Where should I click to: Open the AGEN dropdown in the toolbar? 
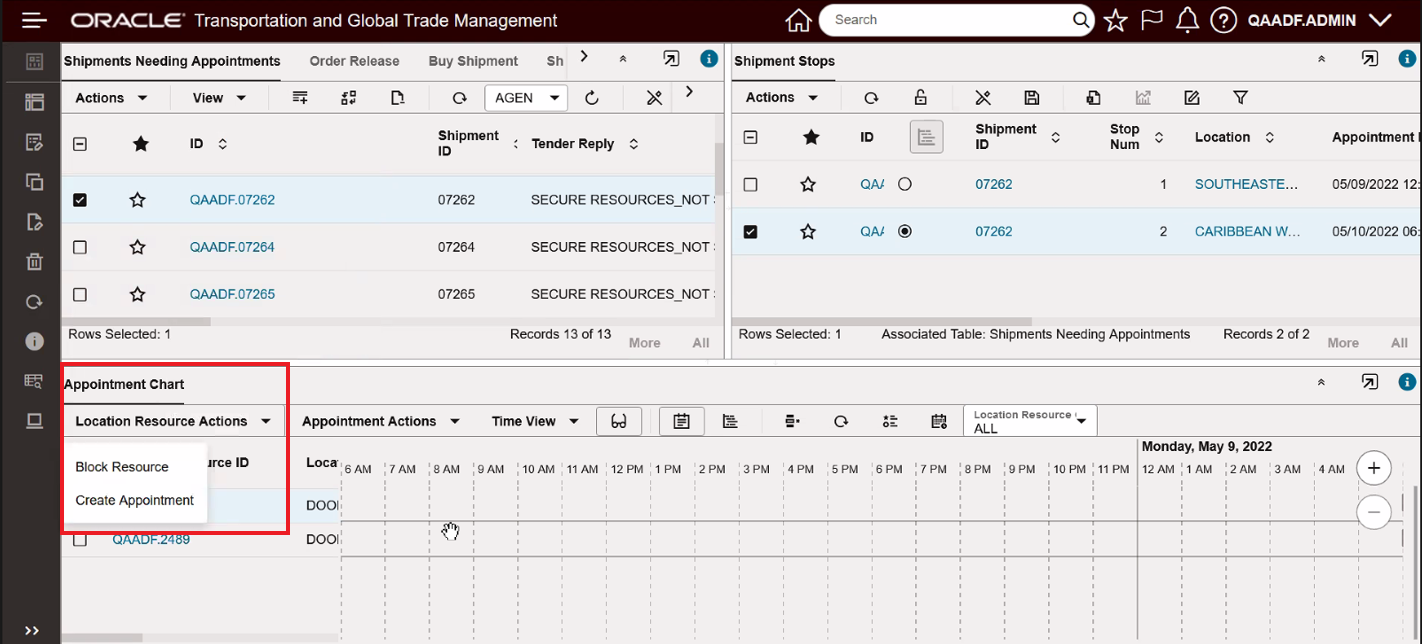tap(526, 97)
